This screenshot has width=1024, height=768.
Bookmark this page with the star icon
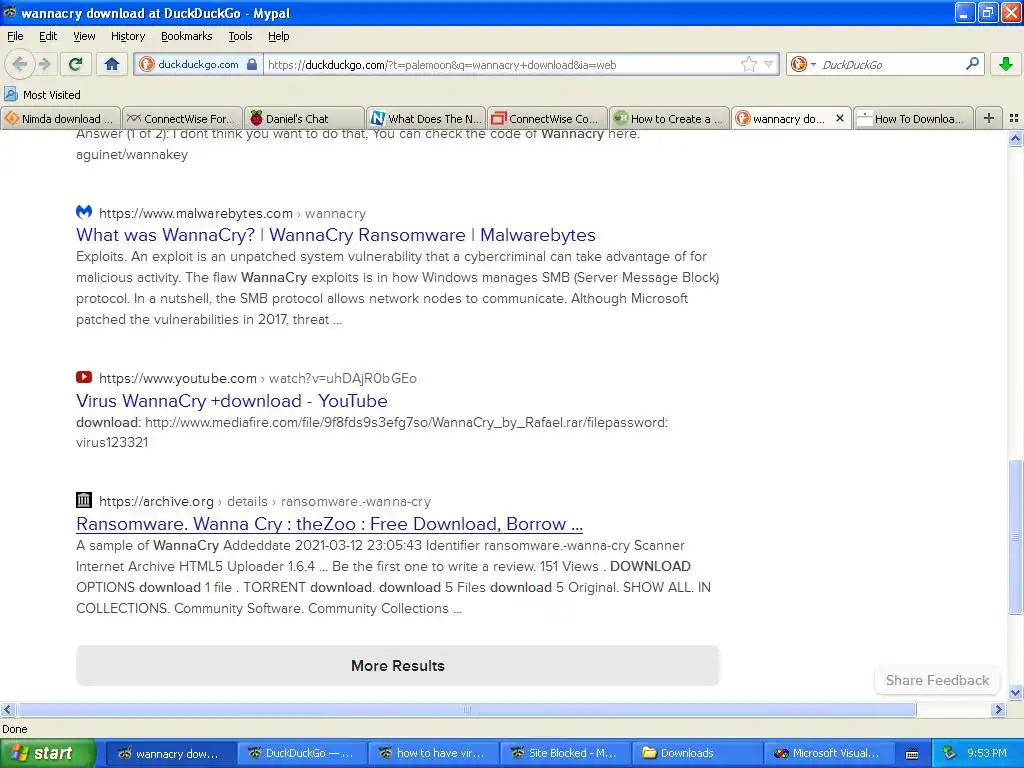tap(749, 64)
